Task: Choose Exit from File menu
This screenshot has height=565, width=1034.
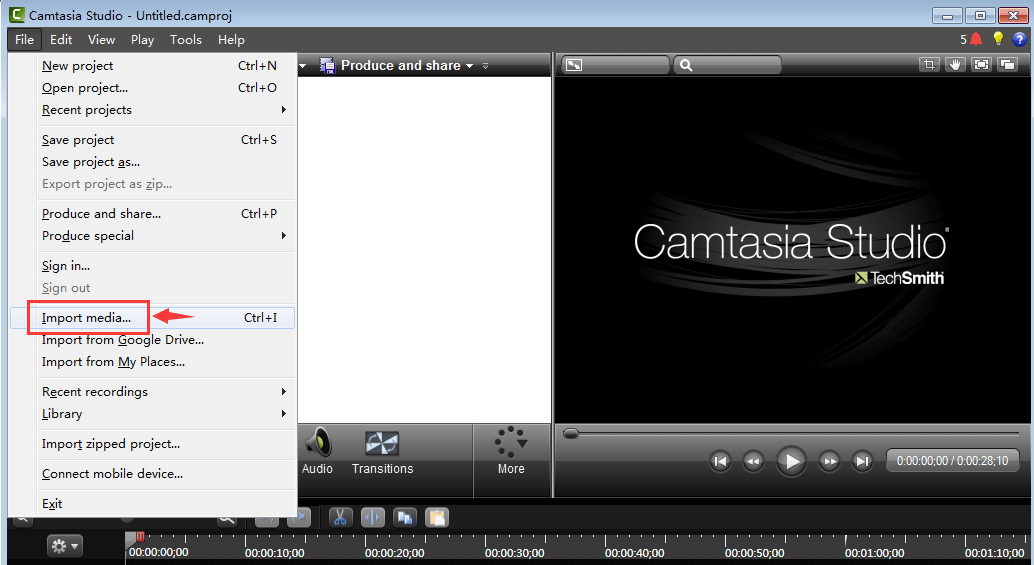Action: pos(153,504)
